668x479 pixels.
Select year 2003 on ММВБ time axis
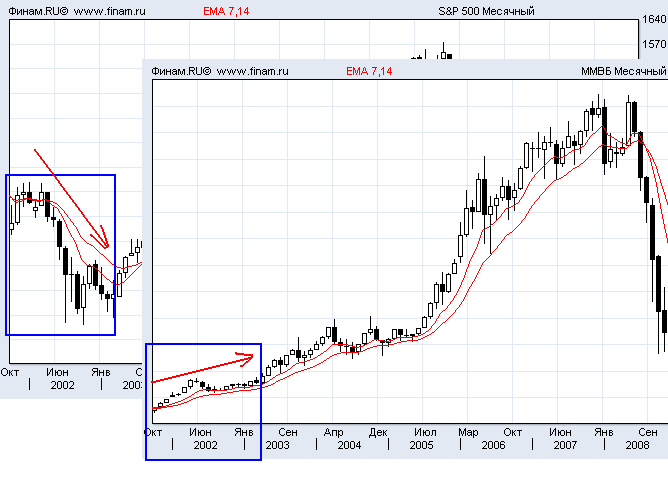coord(277,445)
